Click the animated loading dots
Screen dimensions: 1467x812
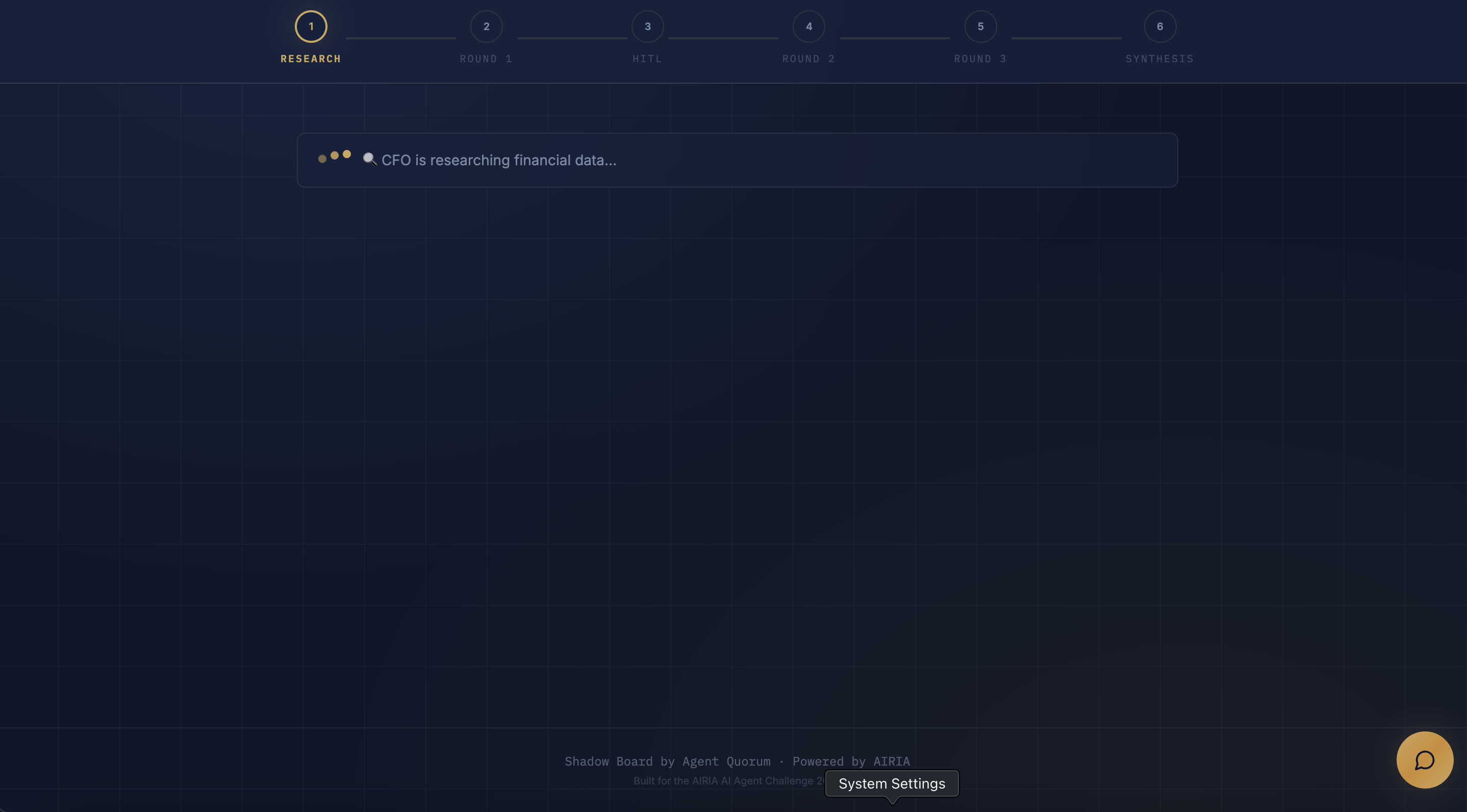click(x=334, y=156)
